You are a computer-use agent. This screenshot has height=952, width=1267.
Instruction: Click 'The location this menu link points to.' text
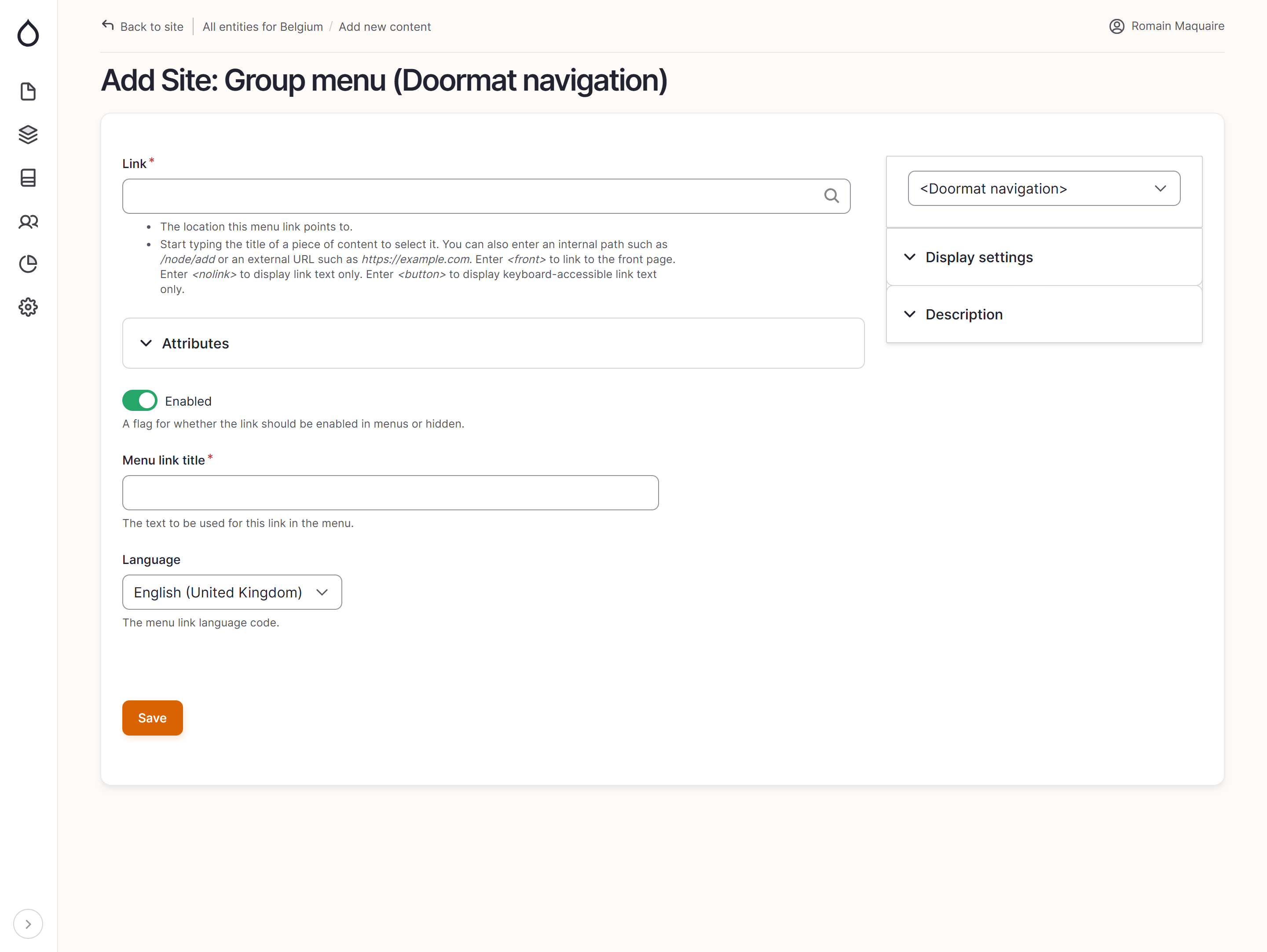point(256,227)
